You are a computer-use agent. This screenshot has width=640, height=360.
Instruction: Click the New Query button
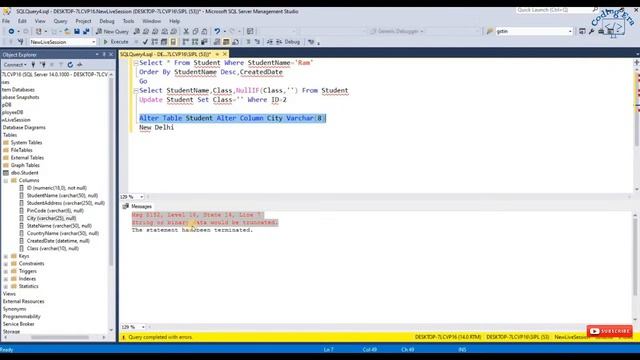tap(112, 31)
